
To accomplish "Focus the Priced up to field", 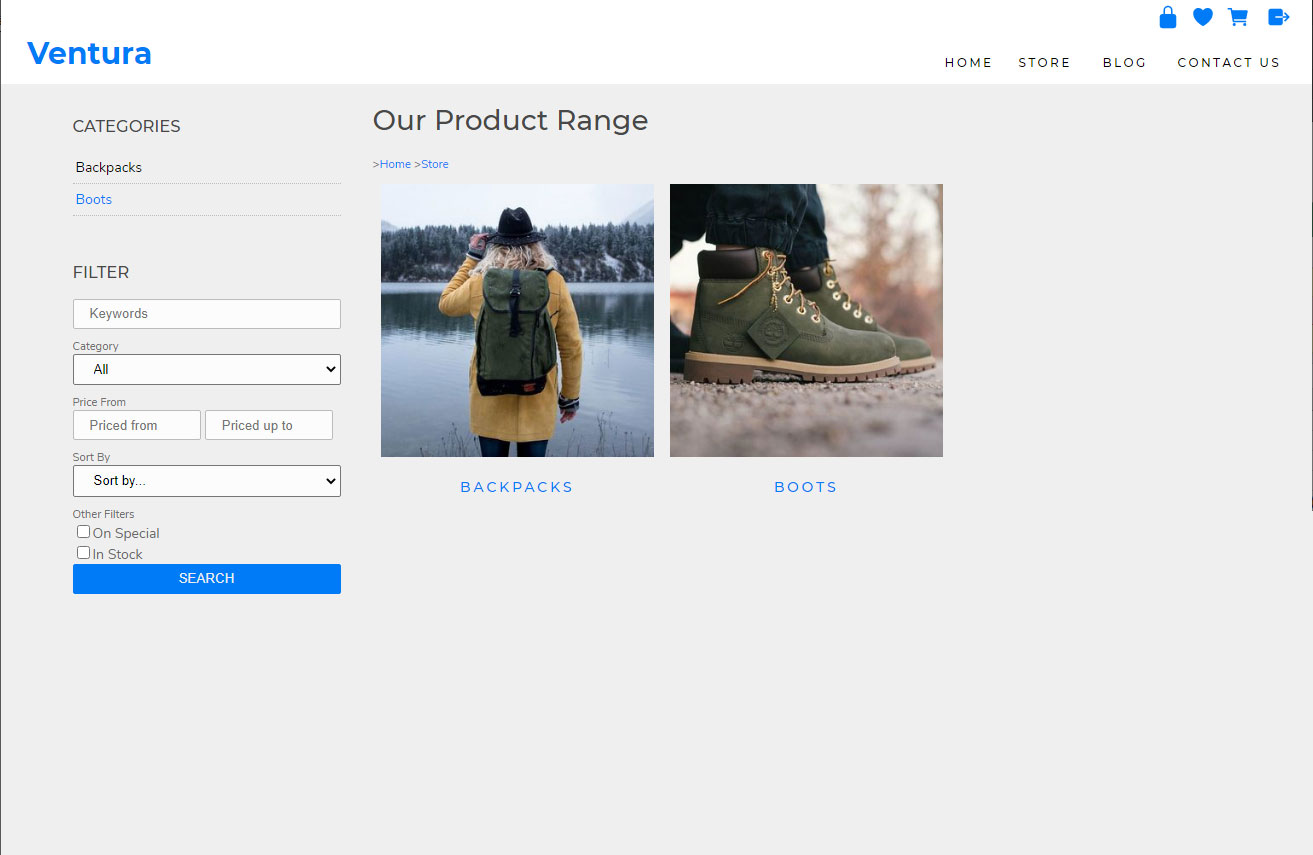I will pos(269,425).
